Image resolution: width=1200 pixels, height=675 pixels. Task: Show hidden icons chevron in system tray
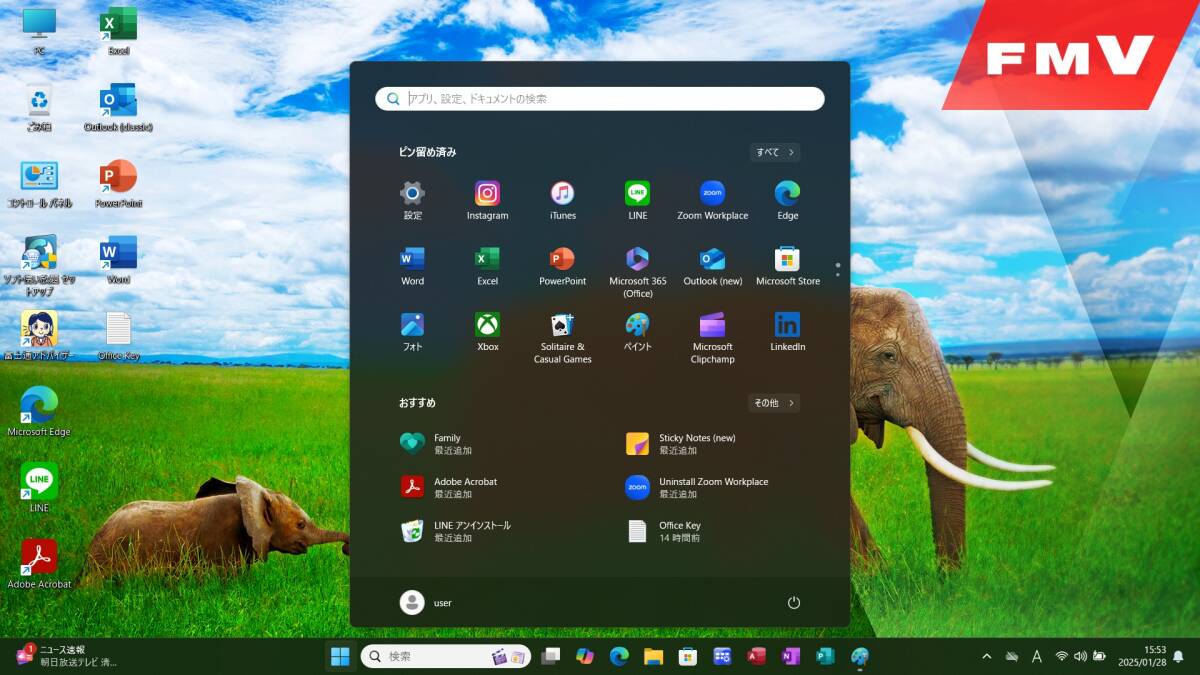tap(987, 656)
